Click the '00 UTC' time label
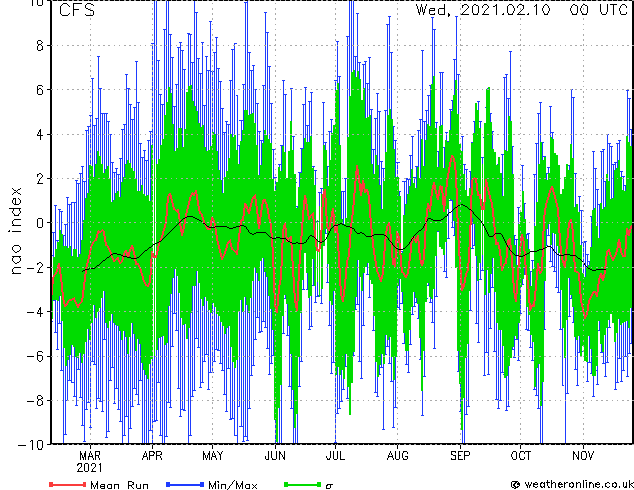 click(x=598, y=10)
